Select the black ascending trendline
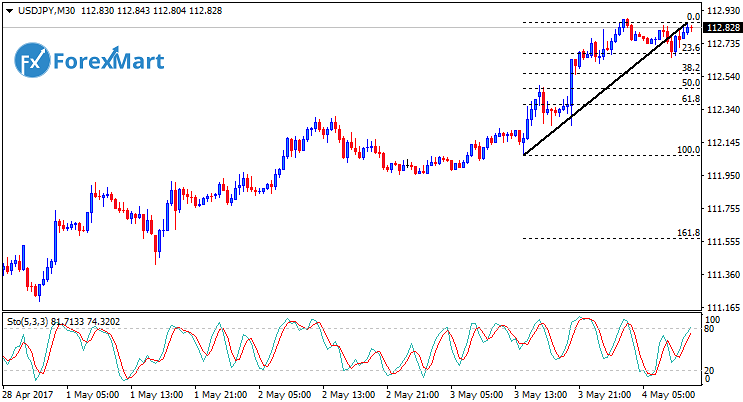743x402 pixels. coord(600,91)
